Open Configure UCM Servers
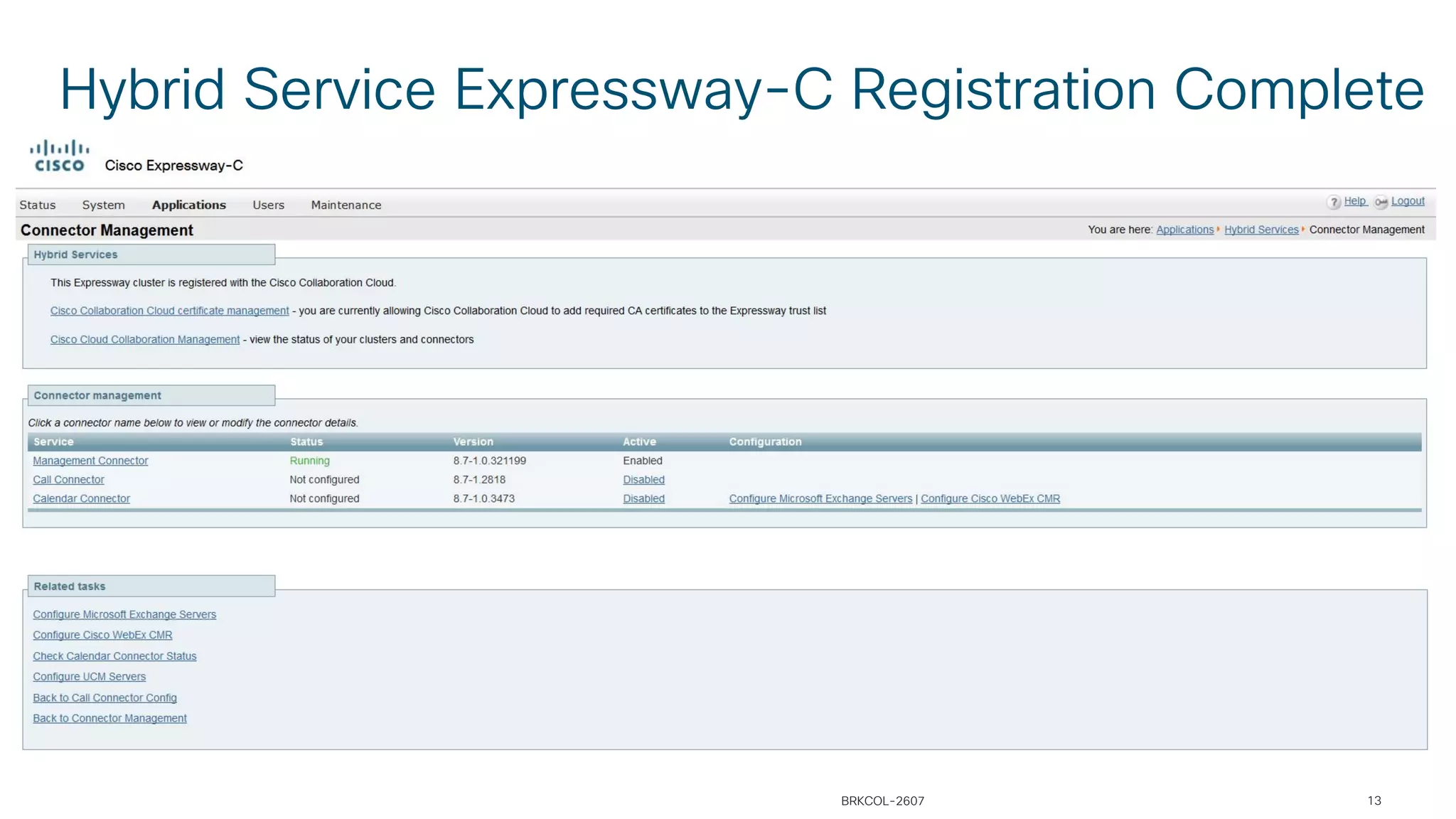 coord(89,677)
